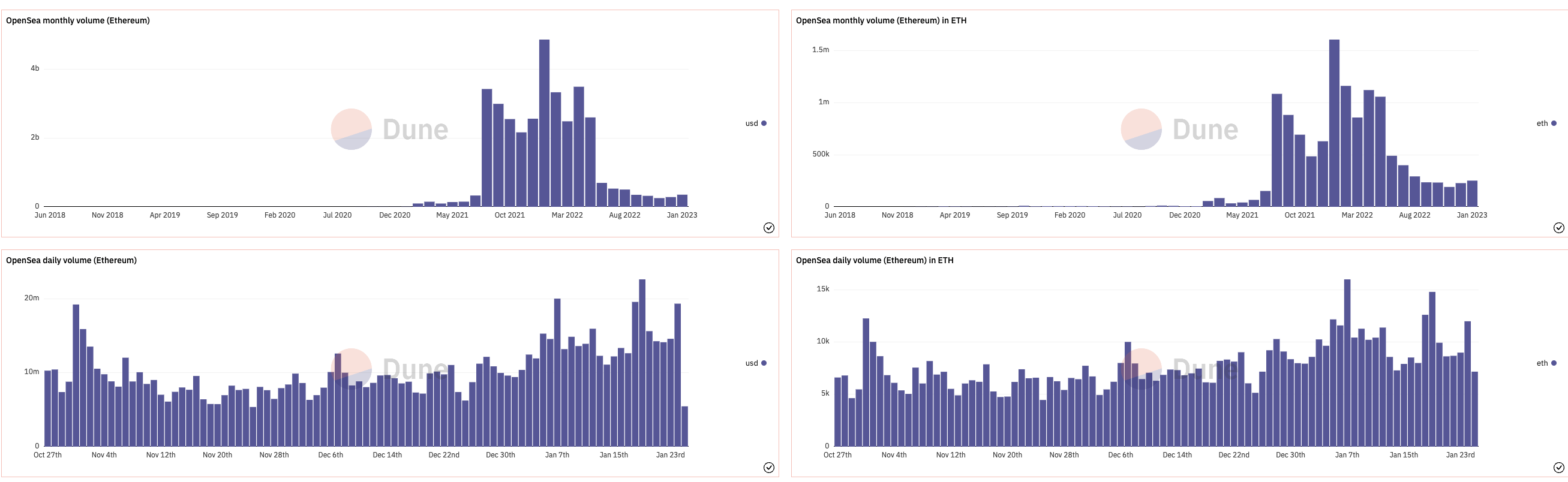This screenshot has height=482, width=1568.
Task: Click 'Jan 15th' on the daily USD chart axis
Action: [x=614, y=455]
